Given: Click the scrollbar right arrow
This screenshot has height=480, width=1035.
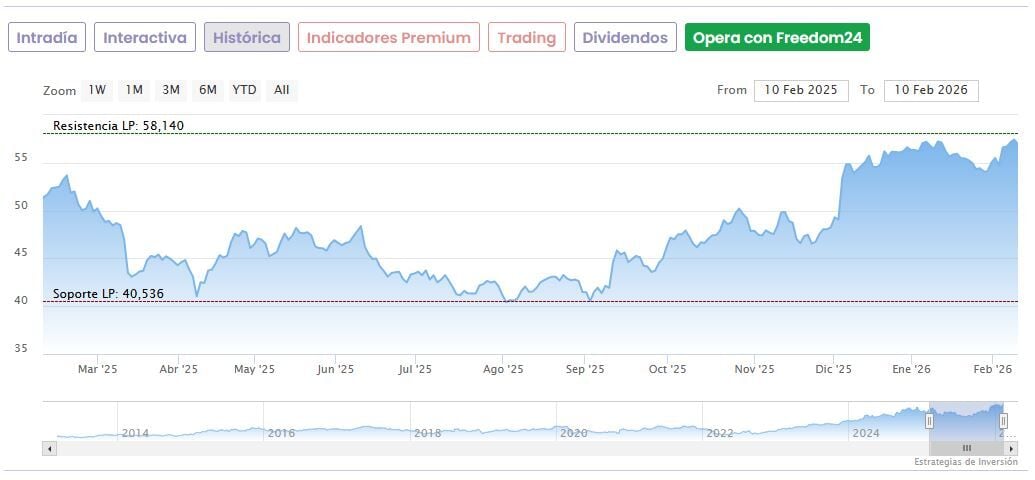Looking at the screenshot, I should pyautogui.click(x=1010, y=448).
